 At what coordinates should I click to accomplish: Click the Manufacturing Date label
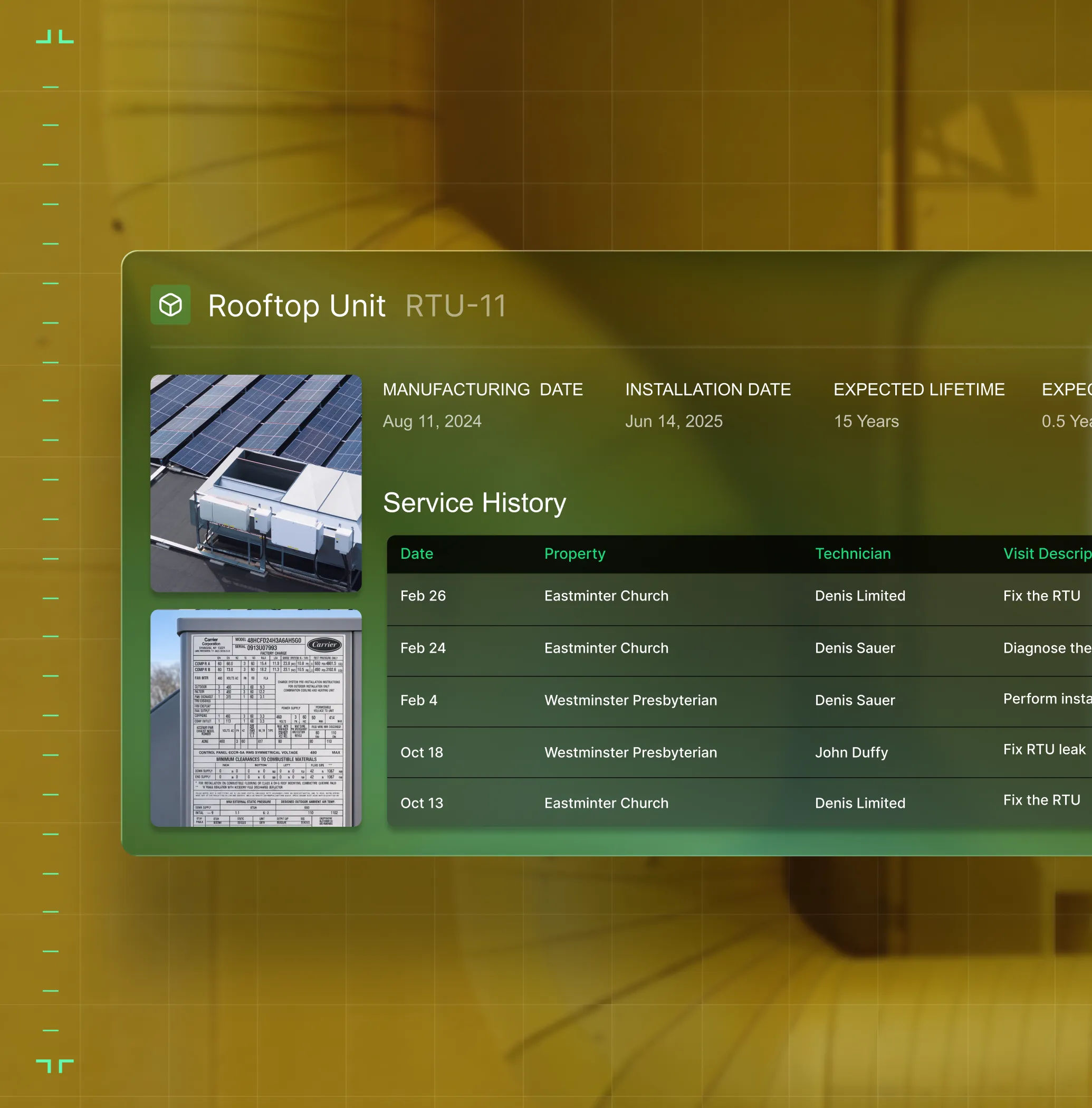483,389
